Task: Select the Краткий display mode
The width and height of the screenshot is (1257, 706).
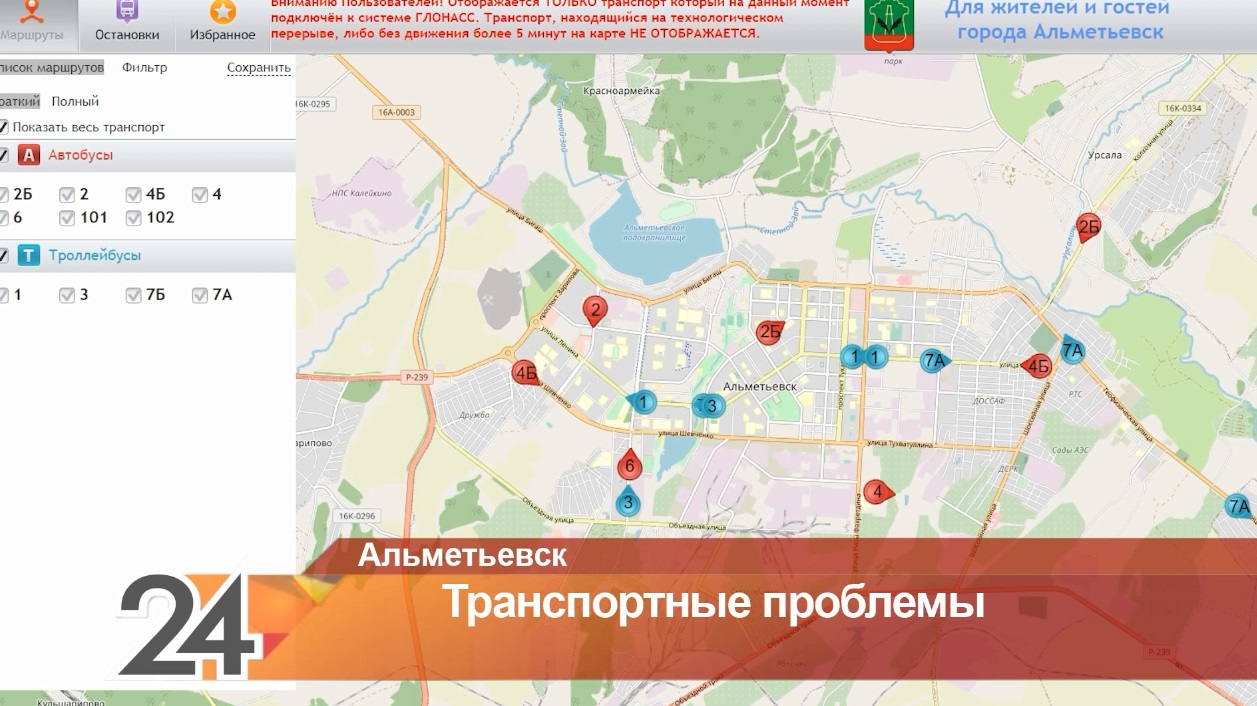Action: pyautogui.click(x=20, y=101)
